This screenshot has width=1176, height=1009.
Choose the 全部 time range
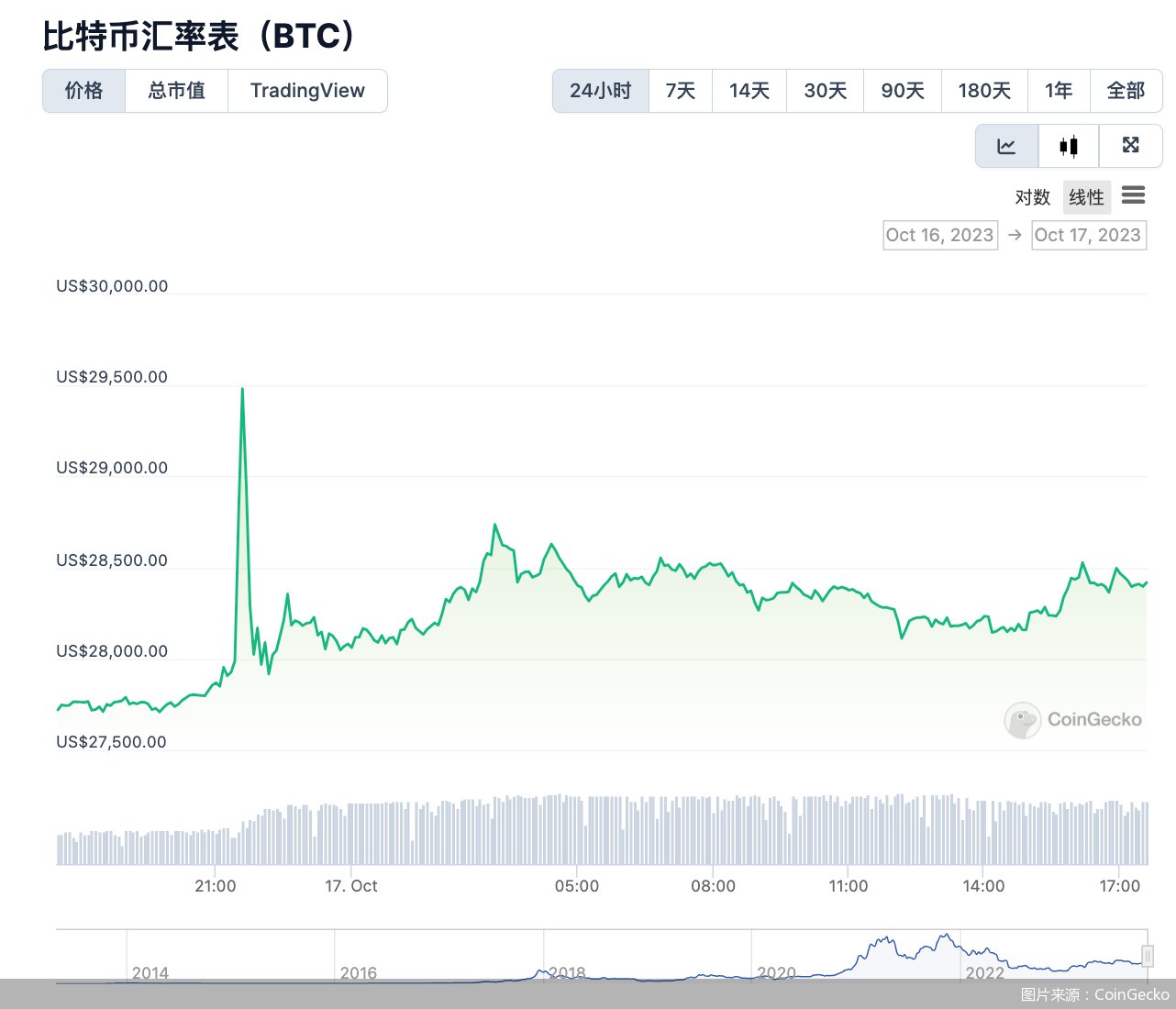(x=1126, y=91)
